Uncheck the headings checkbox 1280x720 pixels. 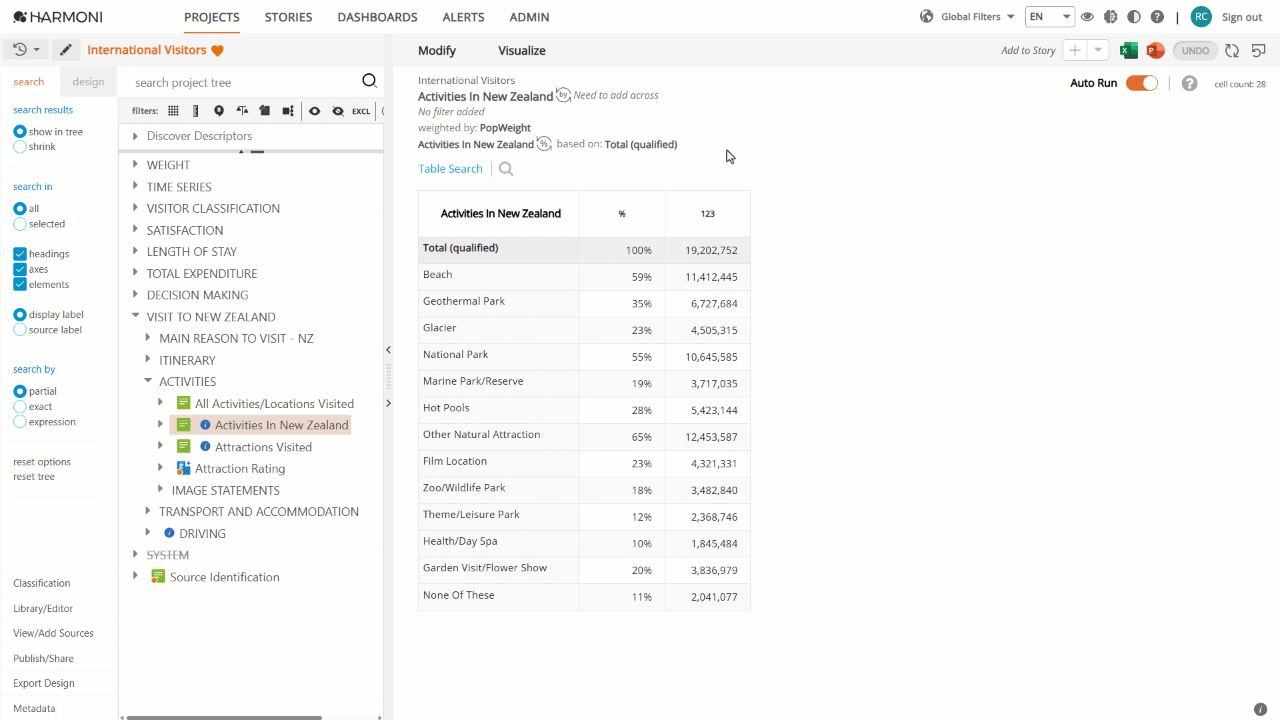pos(20,254)
